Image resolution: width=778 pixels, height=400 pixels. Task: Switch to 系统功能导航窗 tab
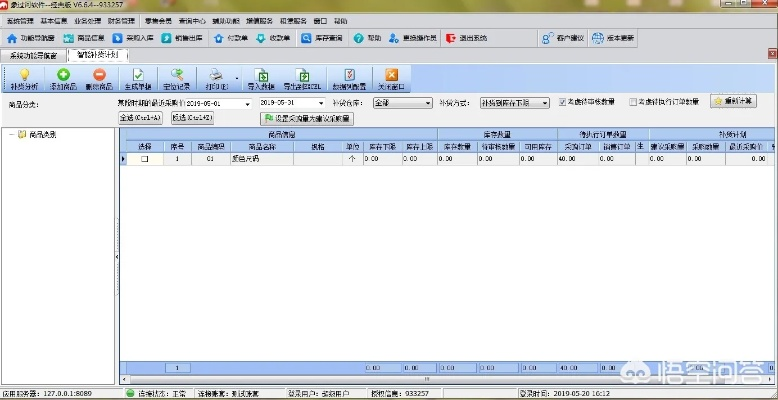[33, 56]
